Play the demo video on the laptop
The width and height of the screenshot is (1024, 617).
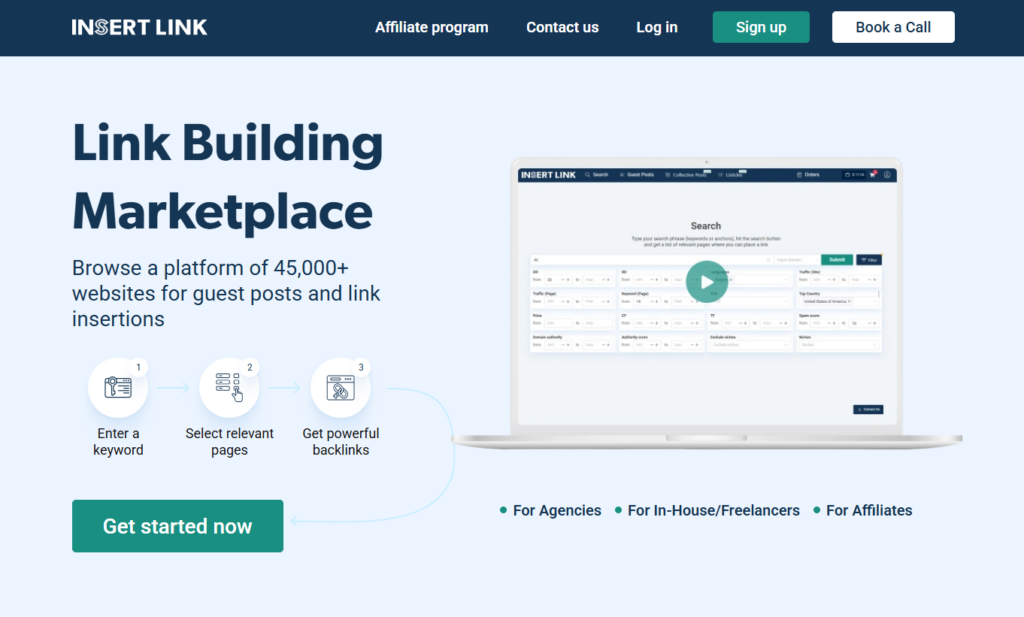706,282
